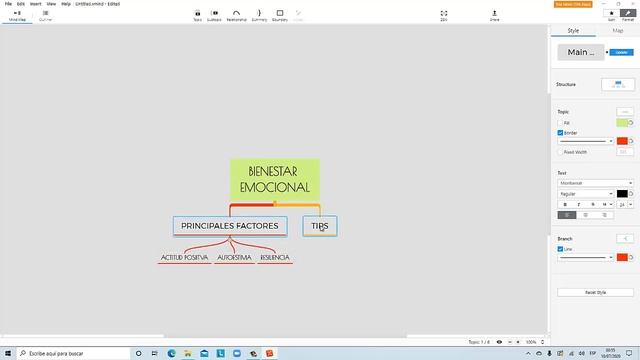Enter ZEN mode

444,16
